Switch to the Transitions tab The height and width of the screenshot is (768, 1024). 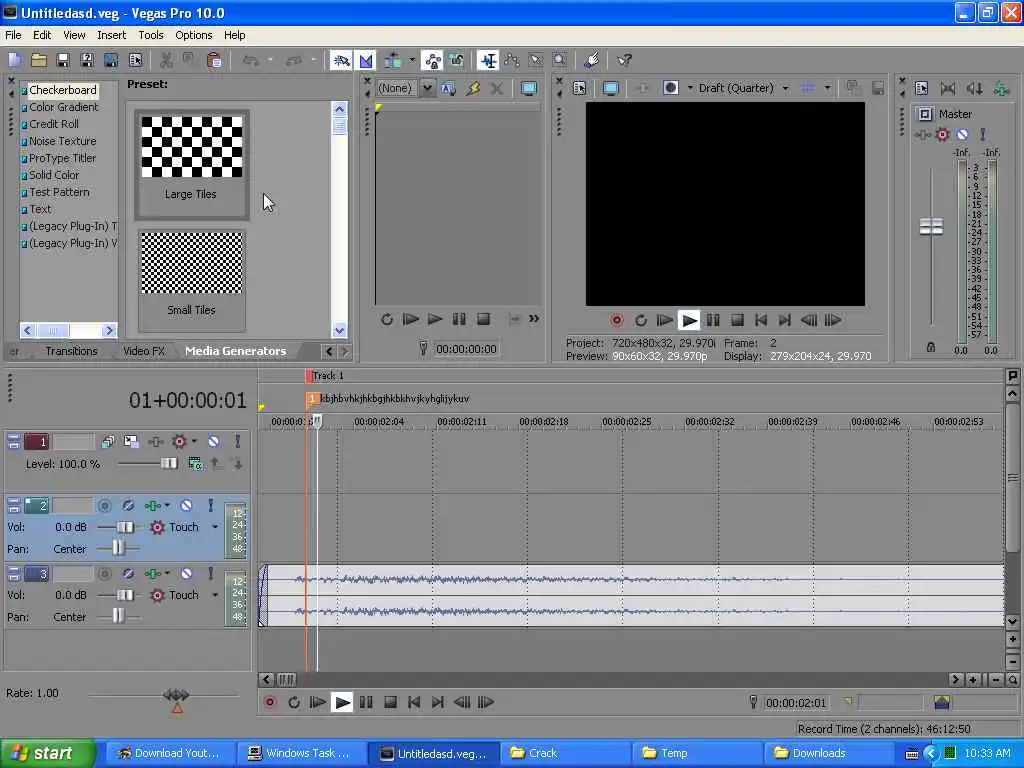(x=71, y=351)
